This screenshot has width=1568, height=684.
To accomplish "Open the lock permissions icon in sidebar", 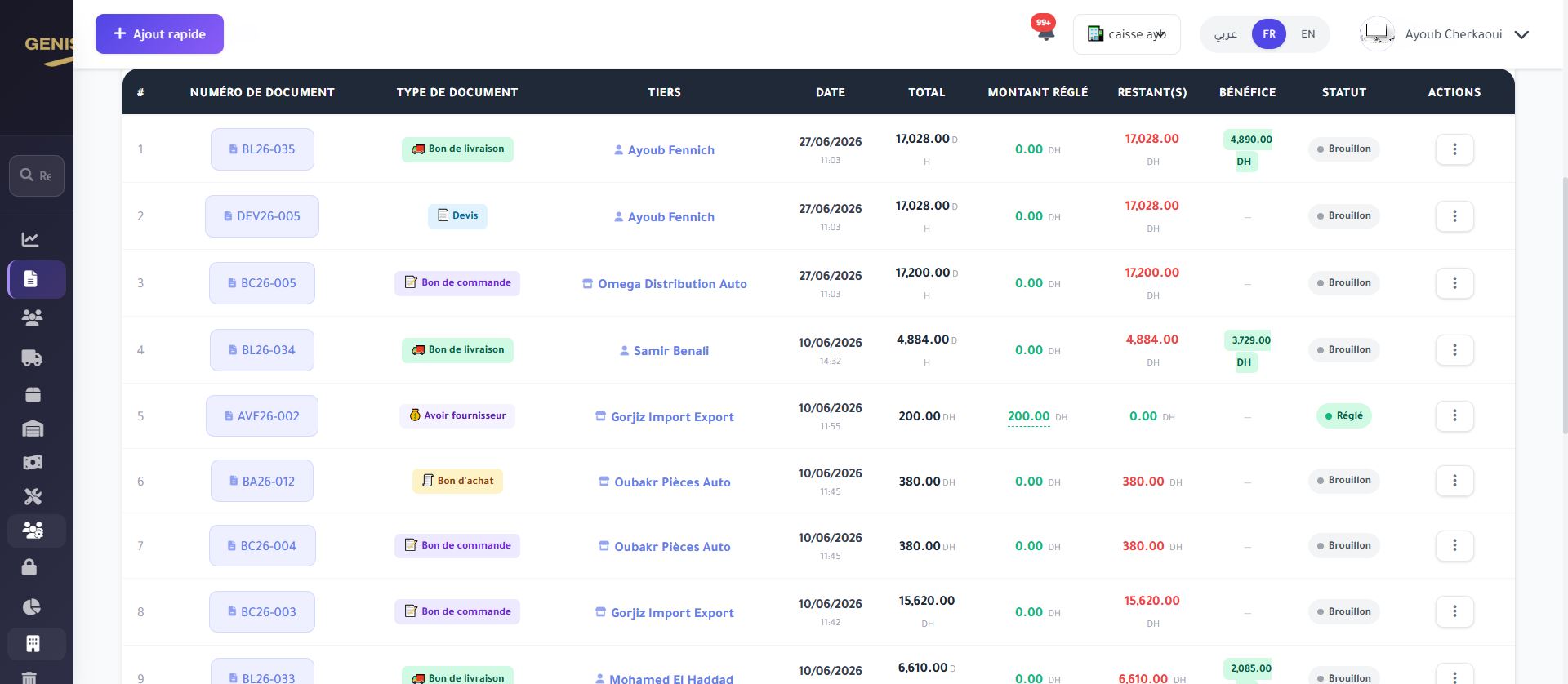I will coord(29,567).
